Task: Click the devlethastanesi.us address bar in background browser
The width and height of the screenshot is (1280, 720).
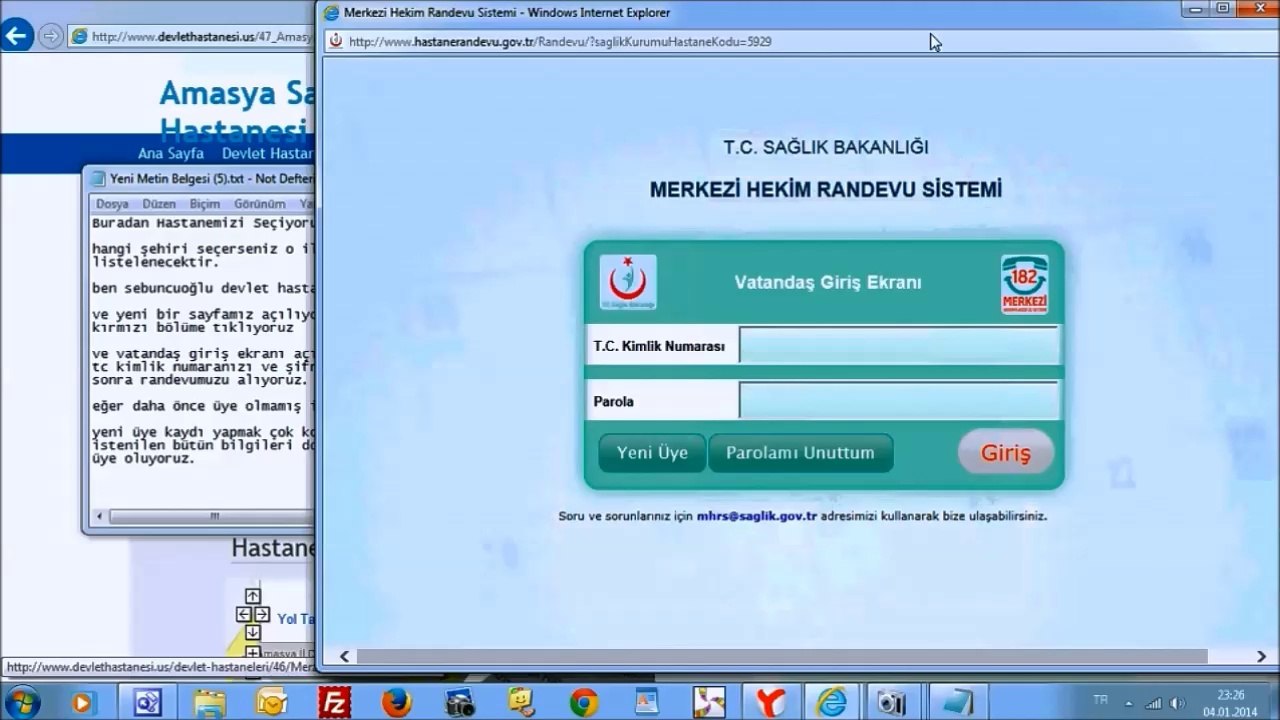Action: pyautogui.click(x=200, y=37)
